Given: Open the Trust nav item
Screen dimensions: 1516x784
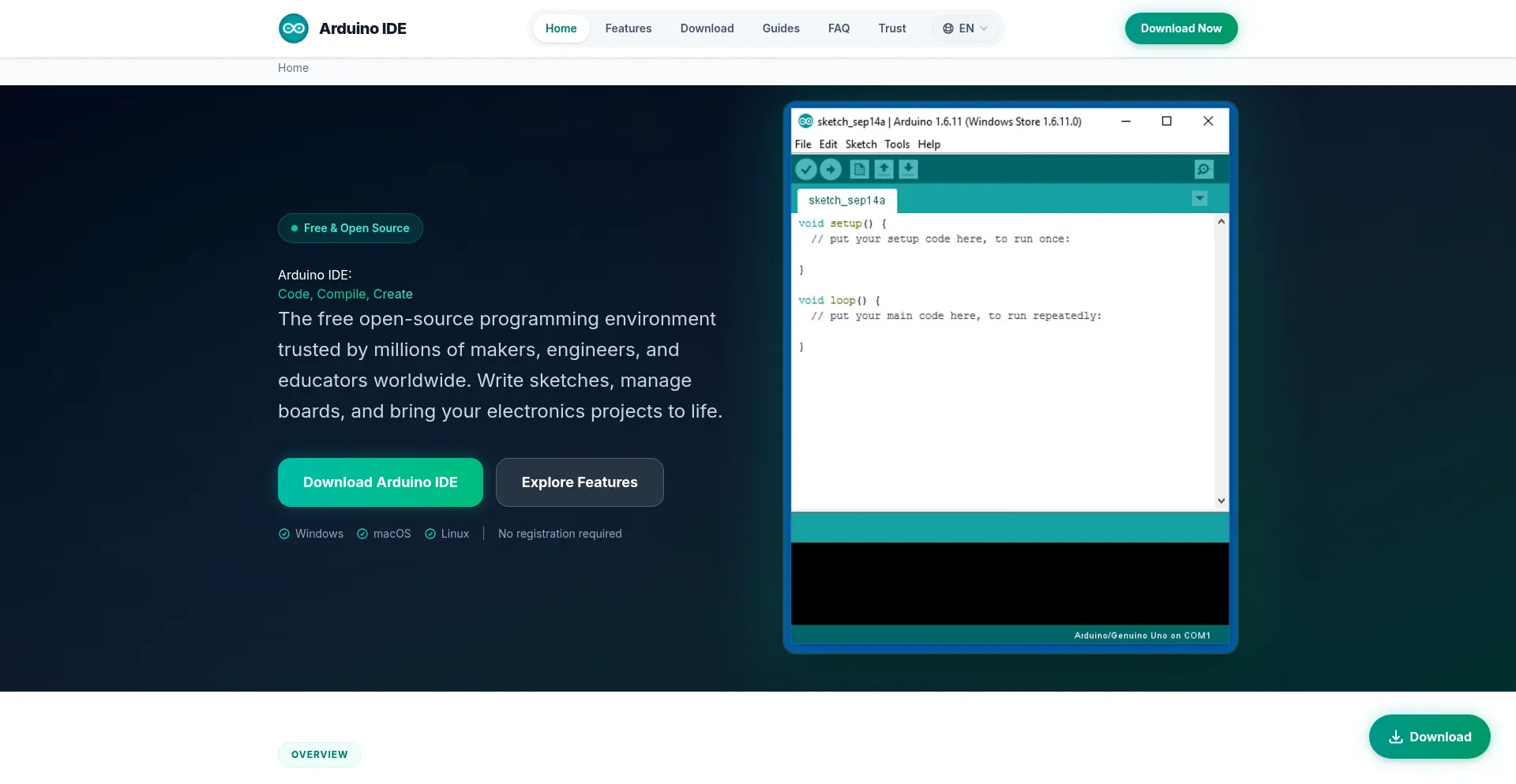Looking at the screenshot, I should click(892, 28).
